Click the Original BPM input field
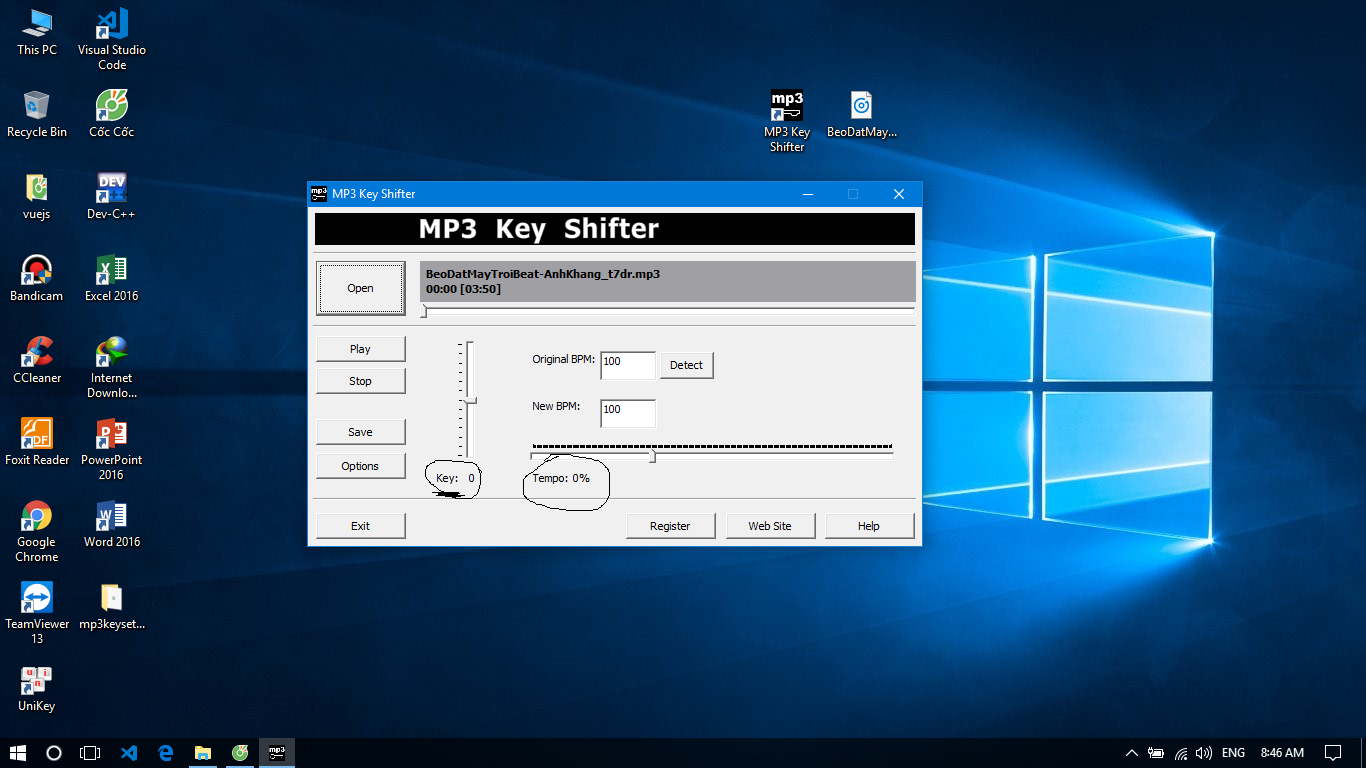 628,366
